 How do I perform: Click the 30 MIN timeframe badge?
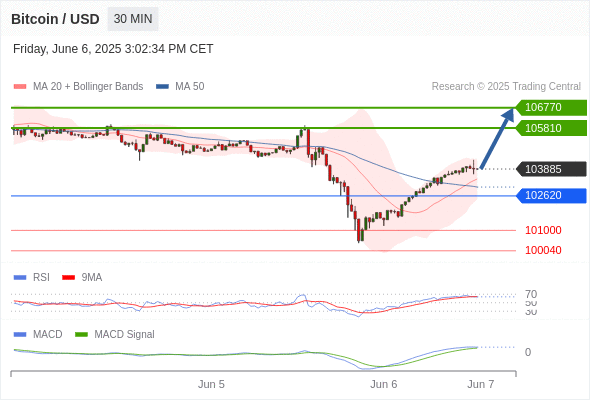point(133,19)
